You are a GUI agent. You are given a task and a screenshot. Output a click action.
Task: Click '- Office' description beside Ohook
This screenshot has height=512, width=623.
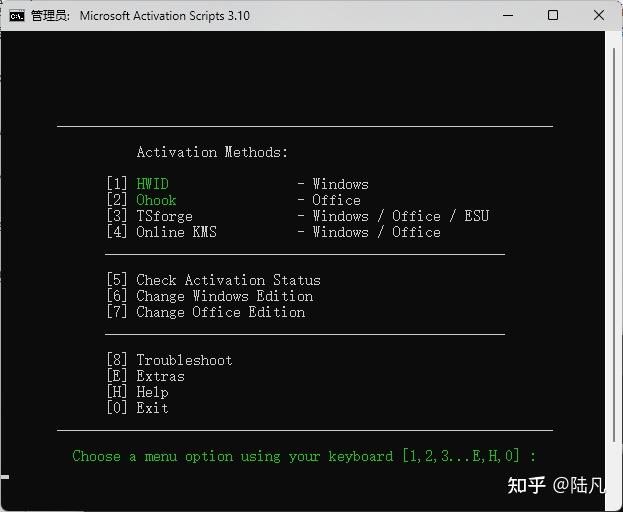click(x=329, y=200)
